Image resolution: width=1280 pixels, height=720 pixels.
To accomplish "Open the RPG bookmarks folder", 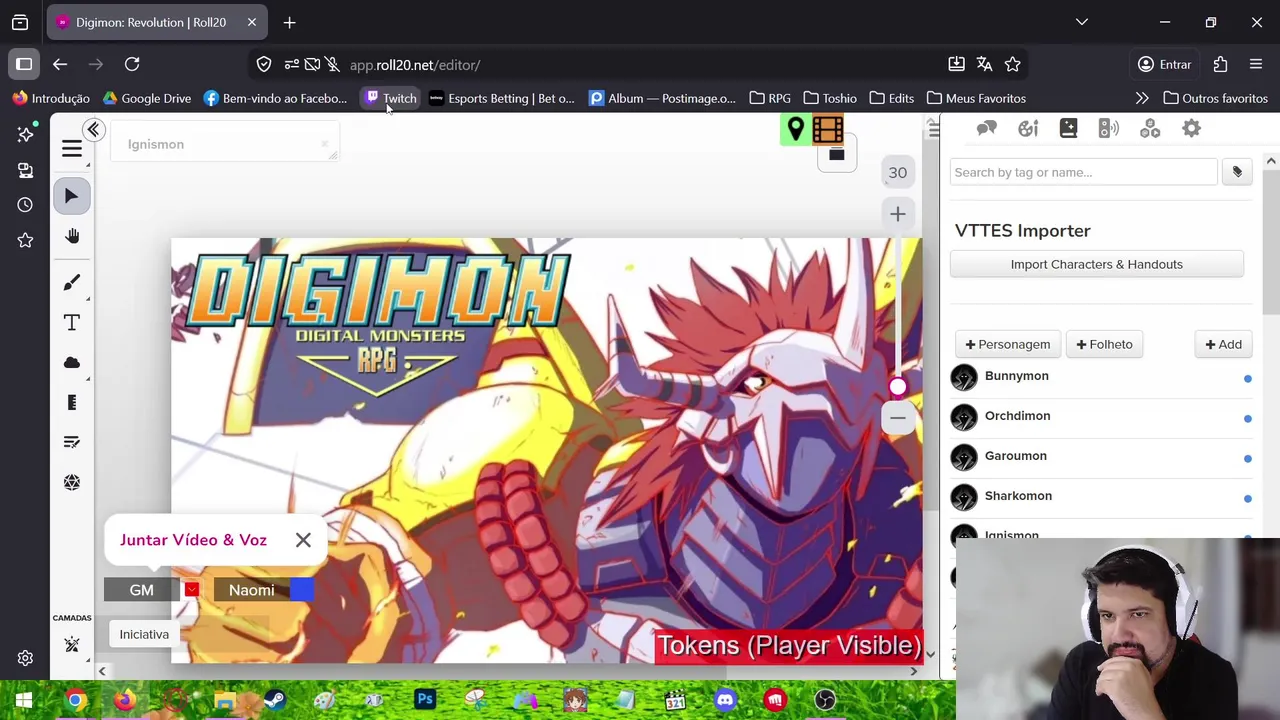I will click(x=770, y=98).
